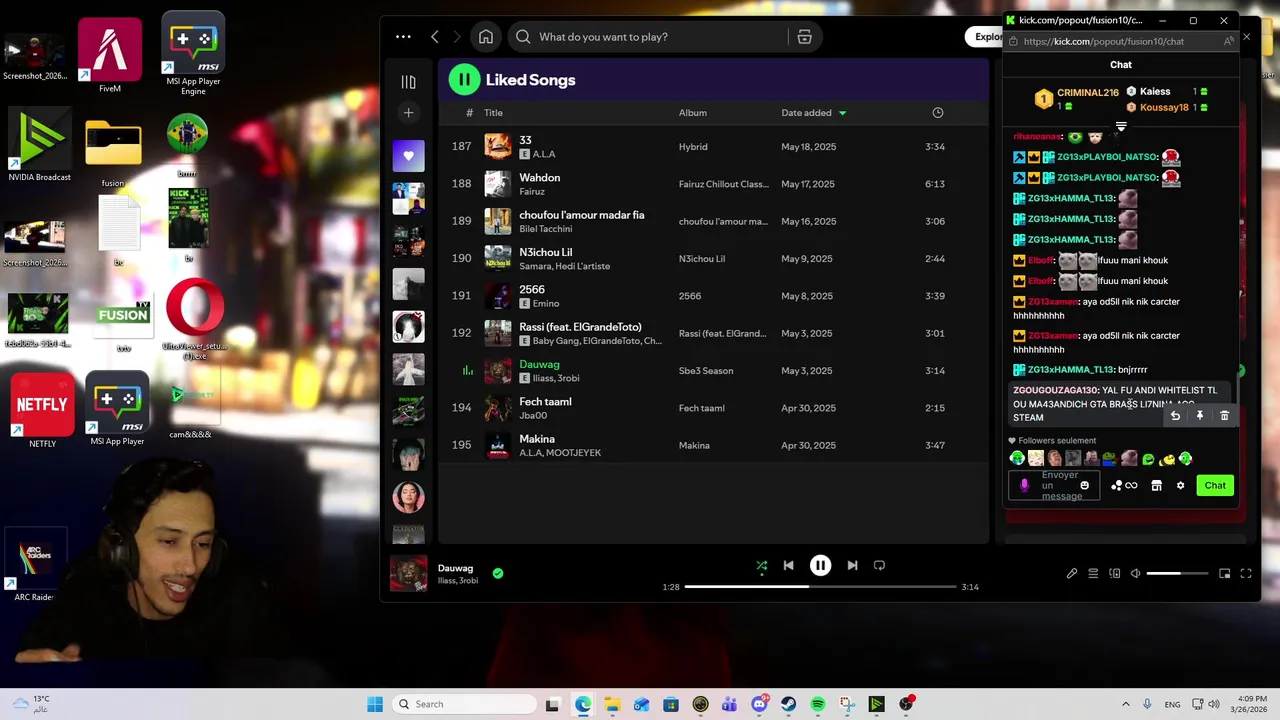Open Kick chat settings gear
The image size is (1280, 720).
point(1180,485)
